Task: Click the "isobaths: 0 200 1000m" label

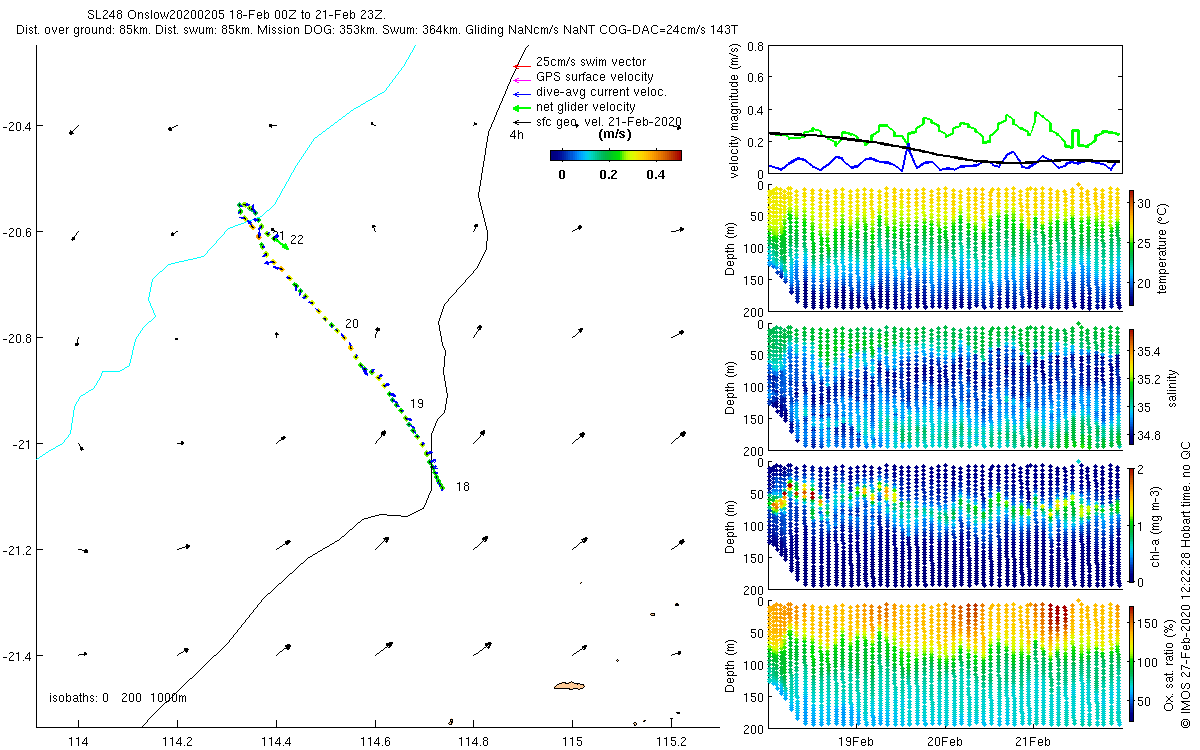Action: point(118,698)
